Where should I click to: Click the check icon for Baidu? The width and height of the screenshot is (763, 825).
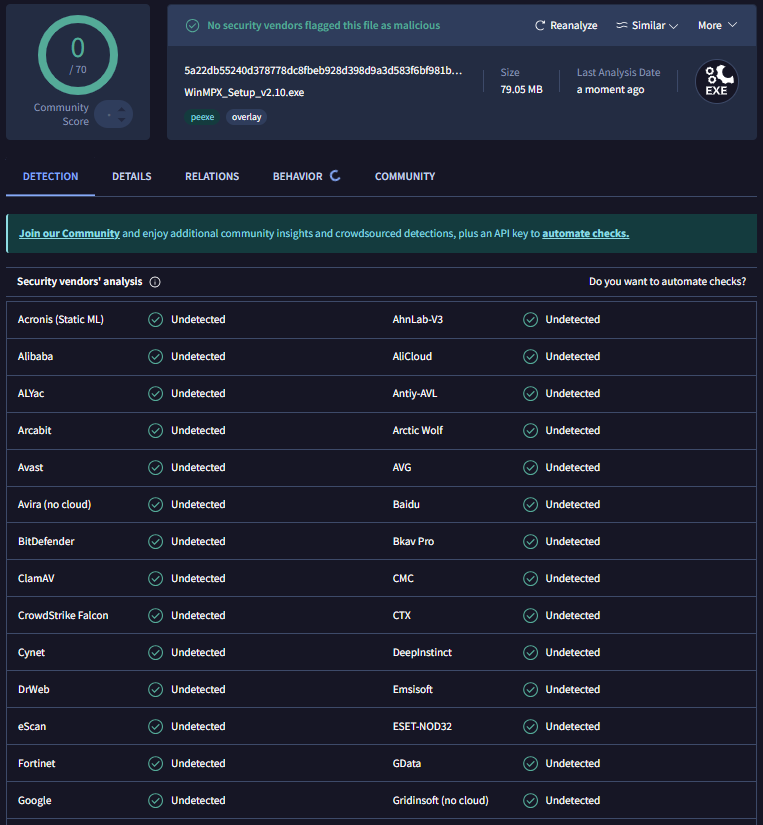pos(530,505)
